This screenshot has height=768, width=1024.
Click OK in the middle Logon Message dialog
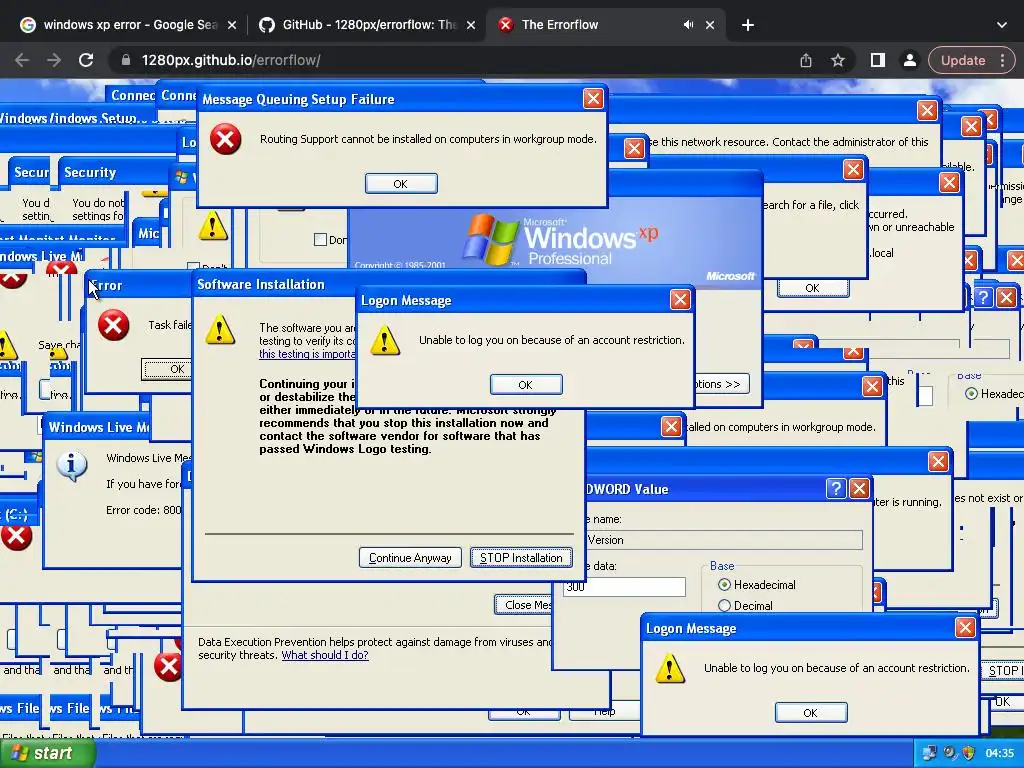click(x=526, y=385)
